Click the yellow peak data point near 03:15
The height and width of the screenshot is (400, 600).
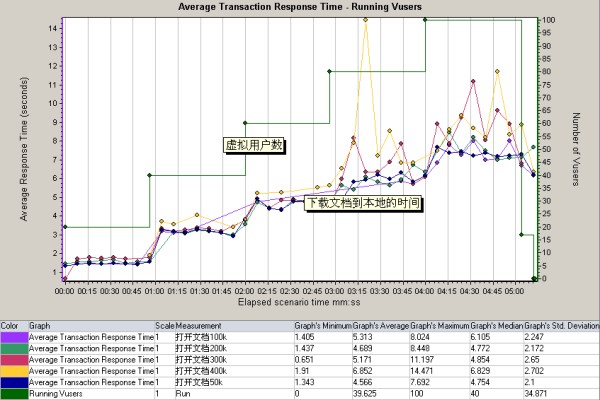(x=365, y=20)
